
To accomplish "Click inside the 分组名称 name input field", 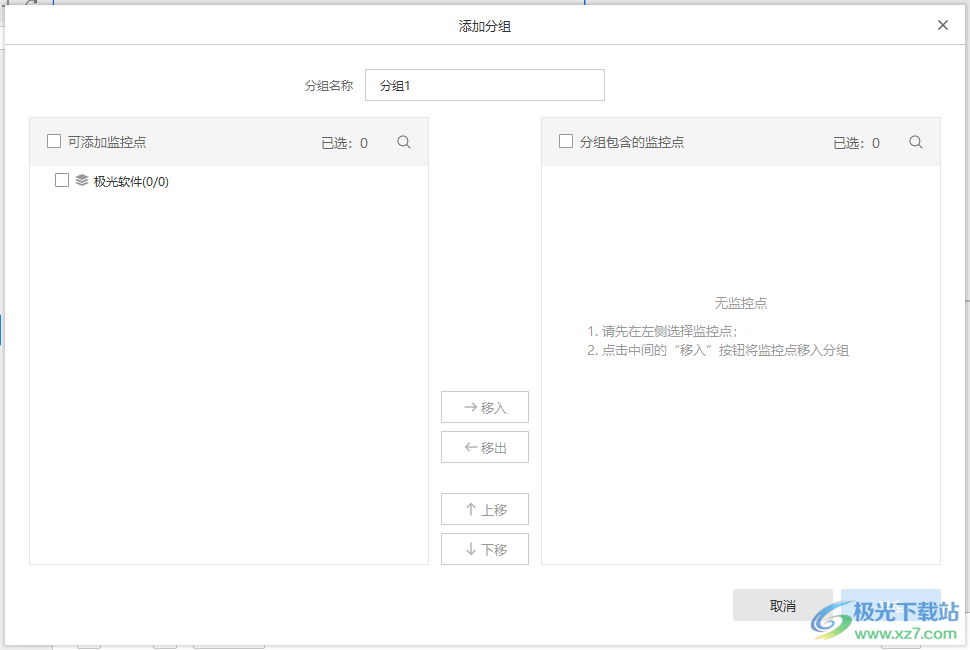I will 485,85.
